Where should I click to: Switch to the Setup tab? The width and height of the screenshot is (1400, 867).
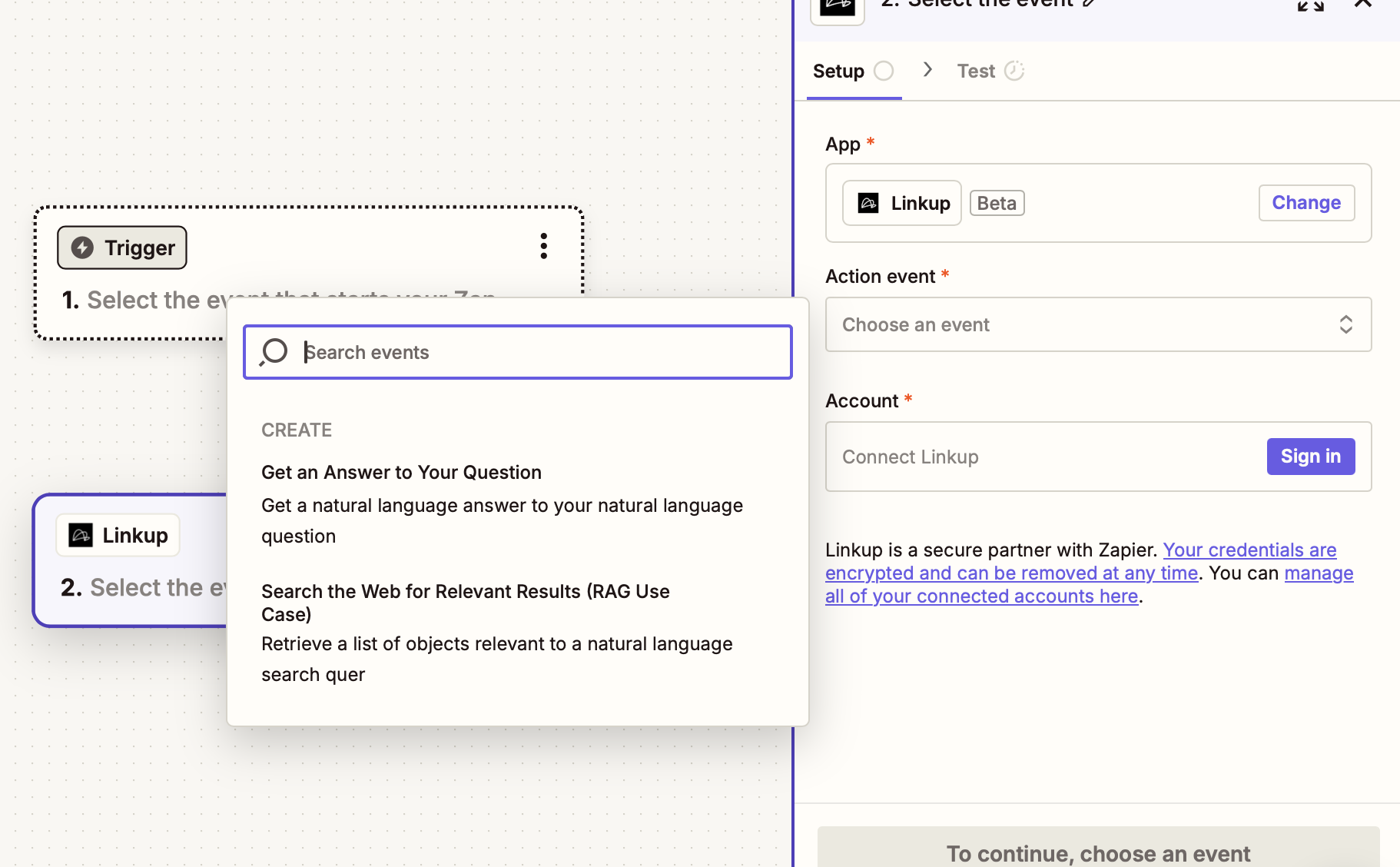click(854, 71)
